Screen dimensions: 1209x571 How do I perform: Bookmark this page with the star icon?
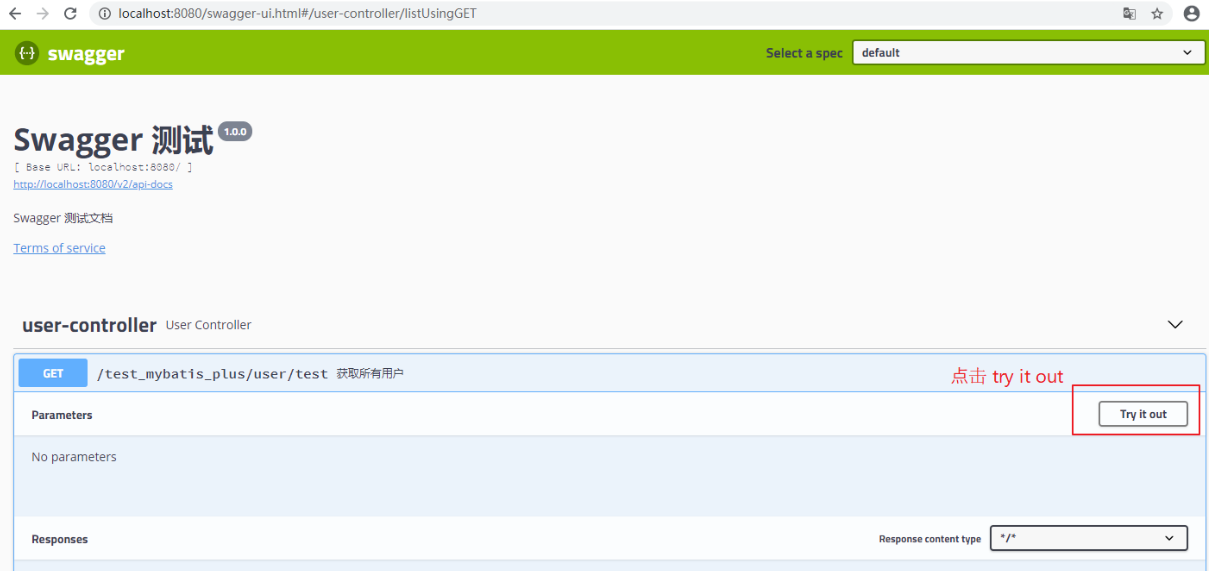1157,14
